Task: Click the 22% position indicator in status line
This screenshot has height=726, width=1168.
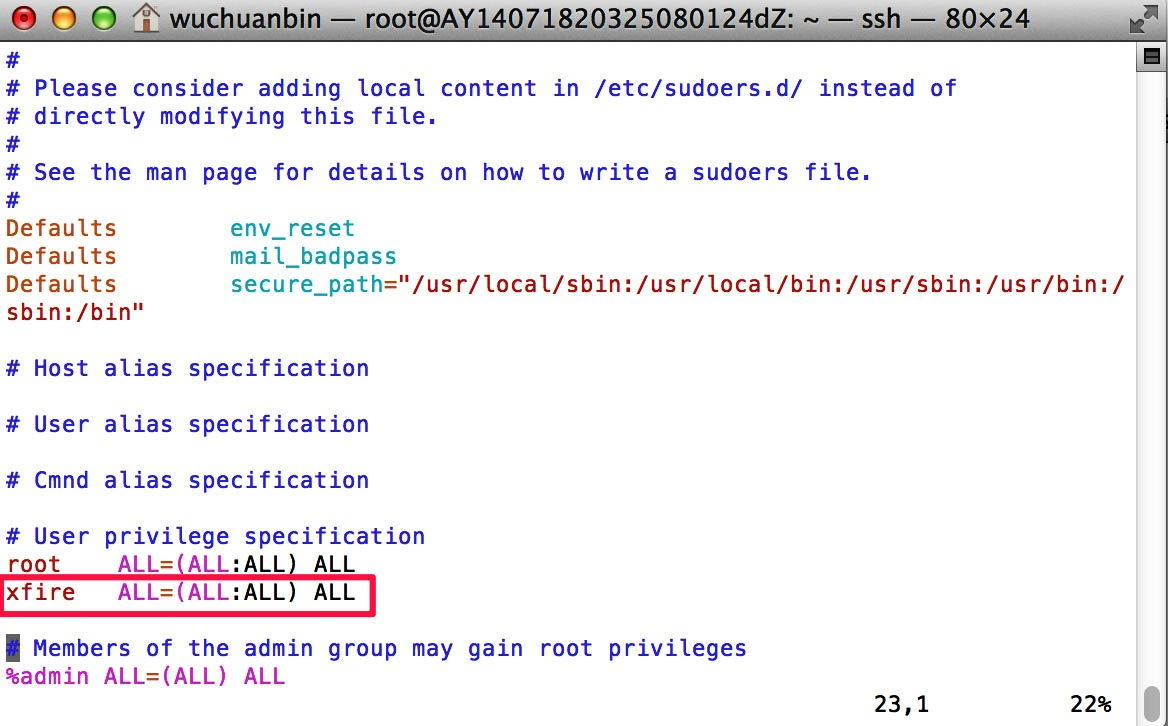Action: (1091, 704)
